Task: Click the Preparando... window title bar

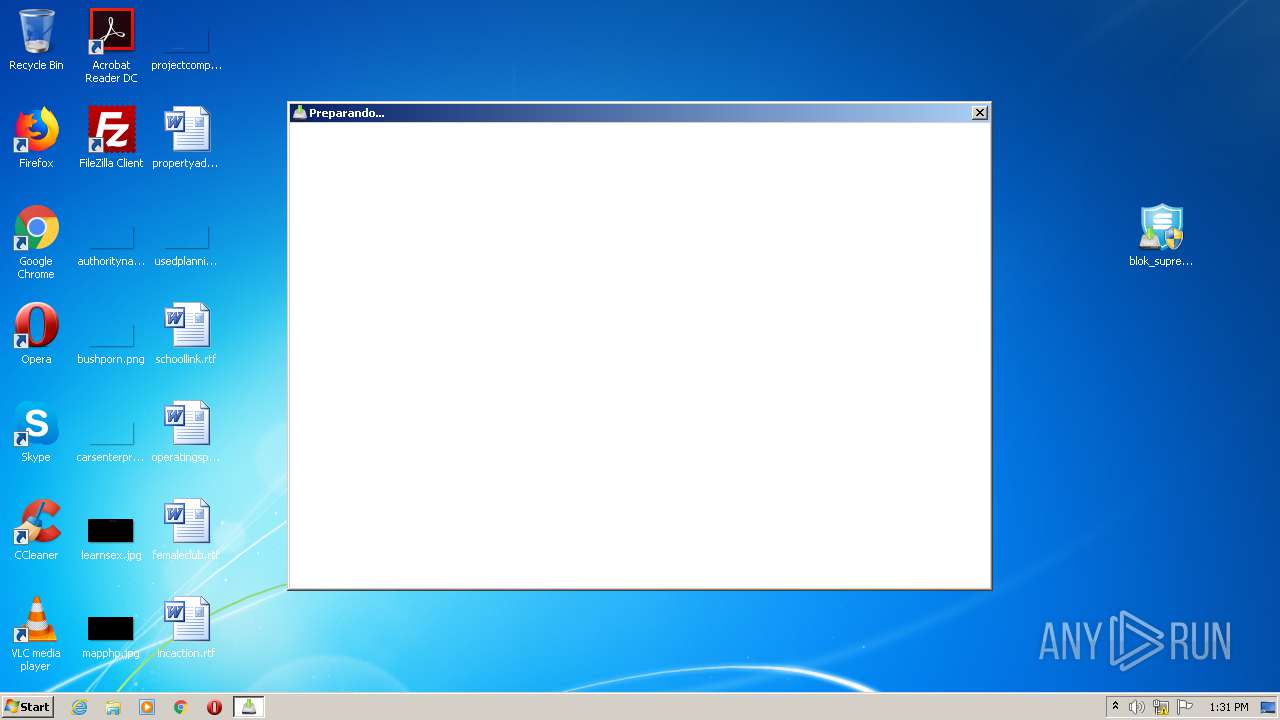Action: [x=639, y=113]
